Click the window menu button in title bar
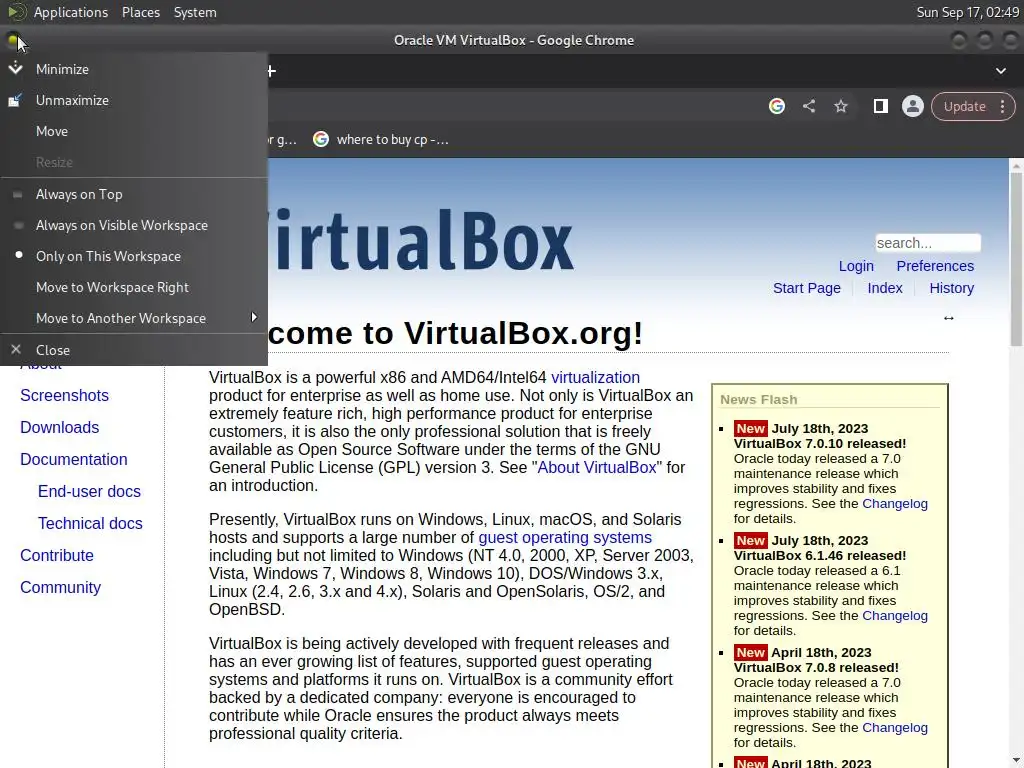The width and height of the screenshot is (1024, 768). pyautogui.click(x=13, y=40)
